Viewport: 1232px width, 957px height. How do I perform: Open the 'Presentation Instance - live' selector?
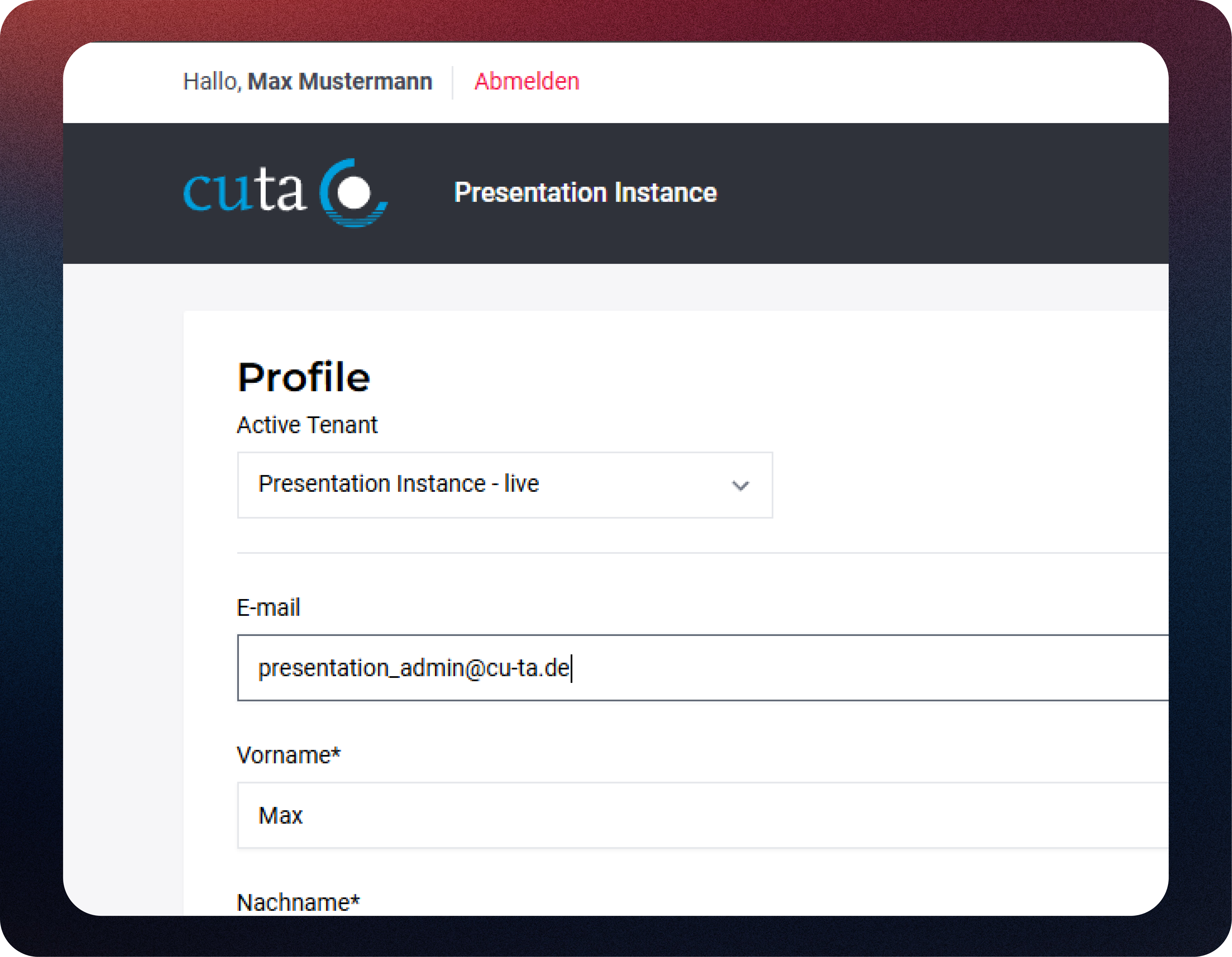tap(398, 484)
